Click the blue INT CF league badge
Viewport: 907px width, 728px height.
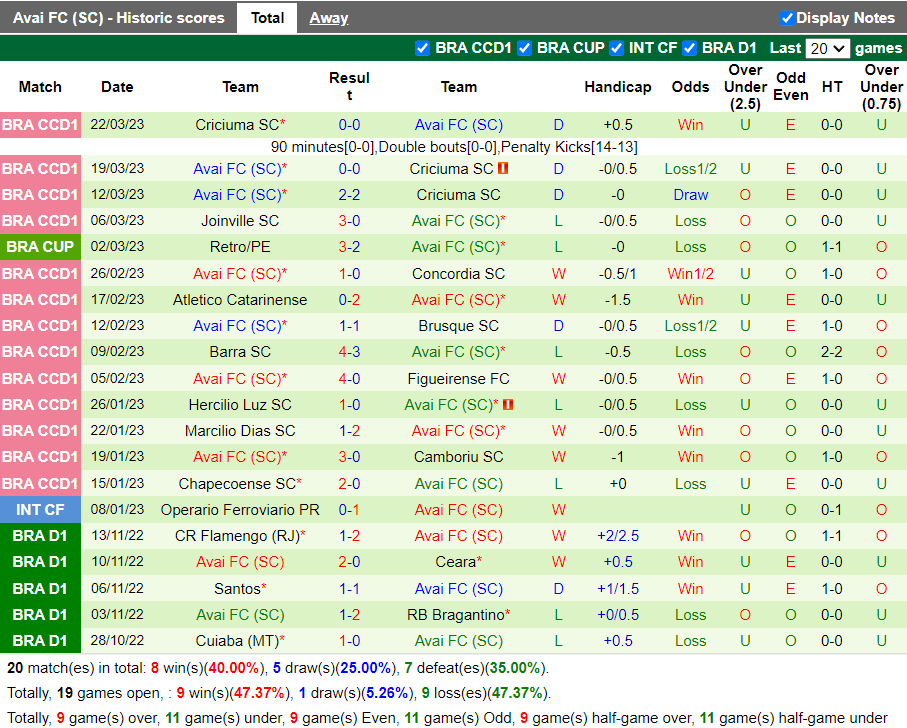[40, 510]
